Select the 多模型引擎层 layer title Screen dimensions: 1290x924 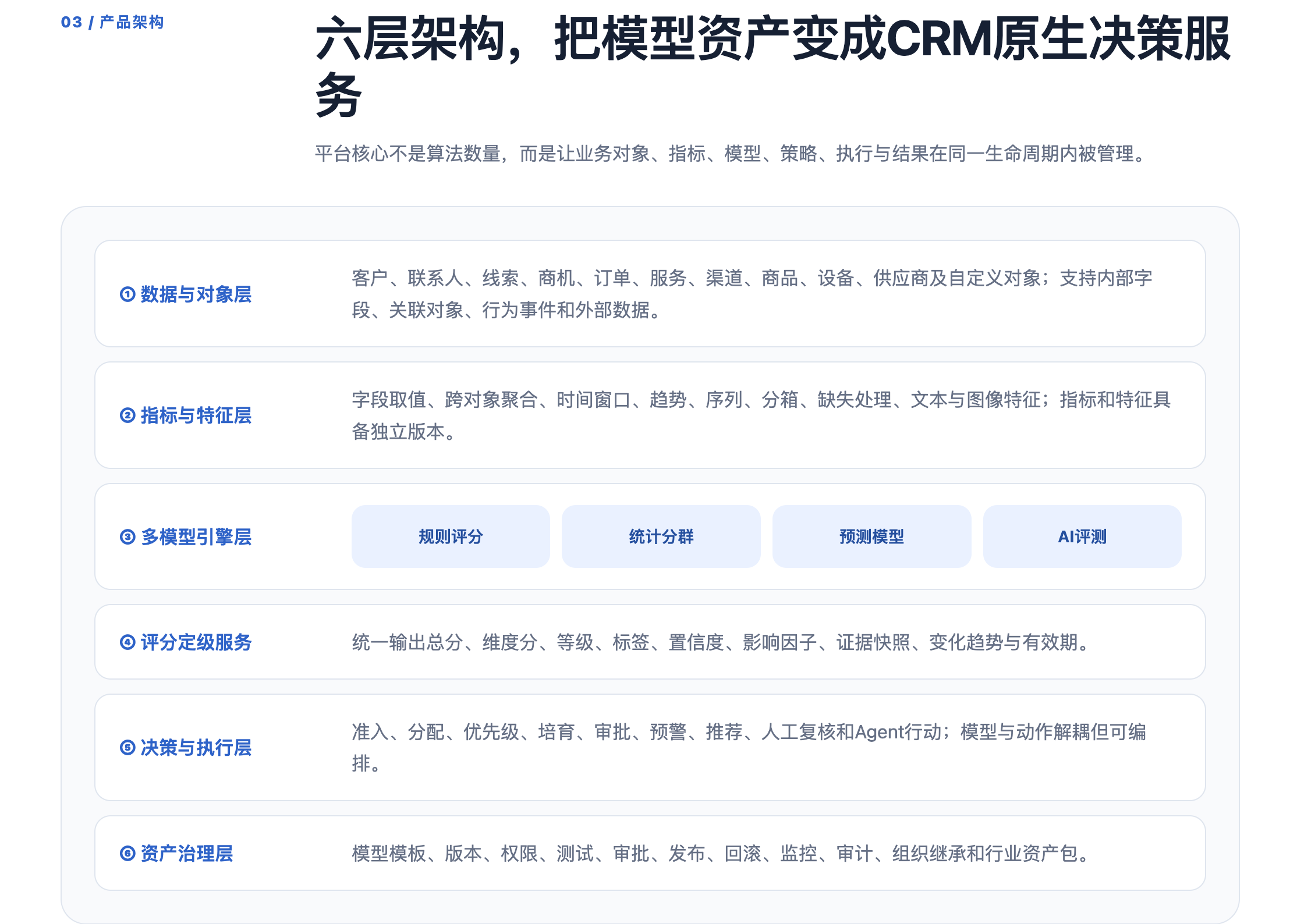(x=196, y=536)
